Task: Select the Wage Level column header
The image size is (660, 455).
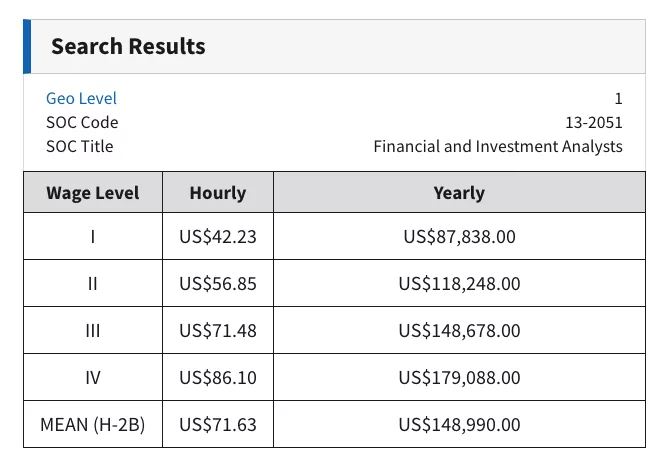Action: click(x=93, y=193)
